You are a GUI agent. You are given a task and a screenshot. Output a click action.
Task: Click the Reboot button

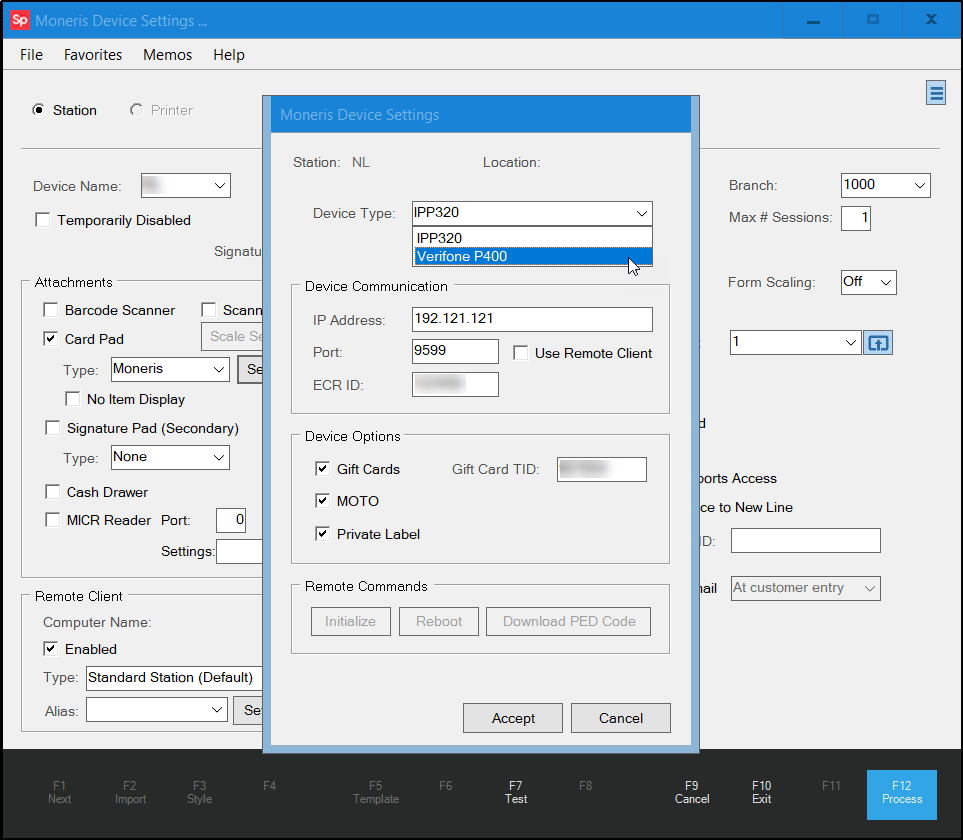pyautogui.click(x=439, y=621)
